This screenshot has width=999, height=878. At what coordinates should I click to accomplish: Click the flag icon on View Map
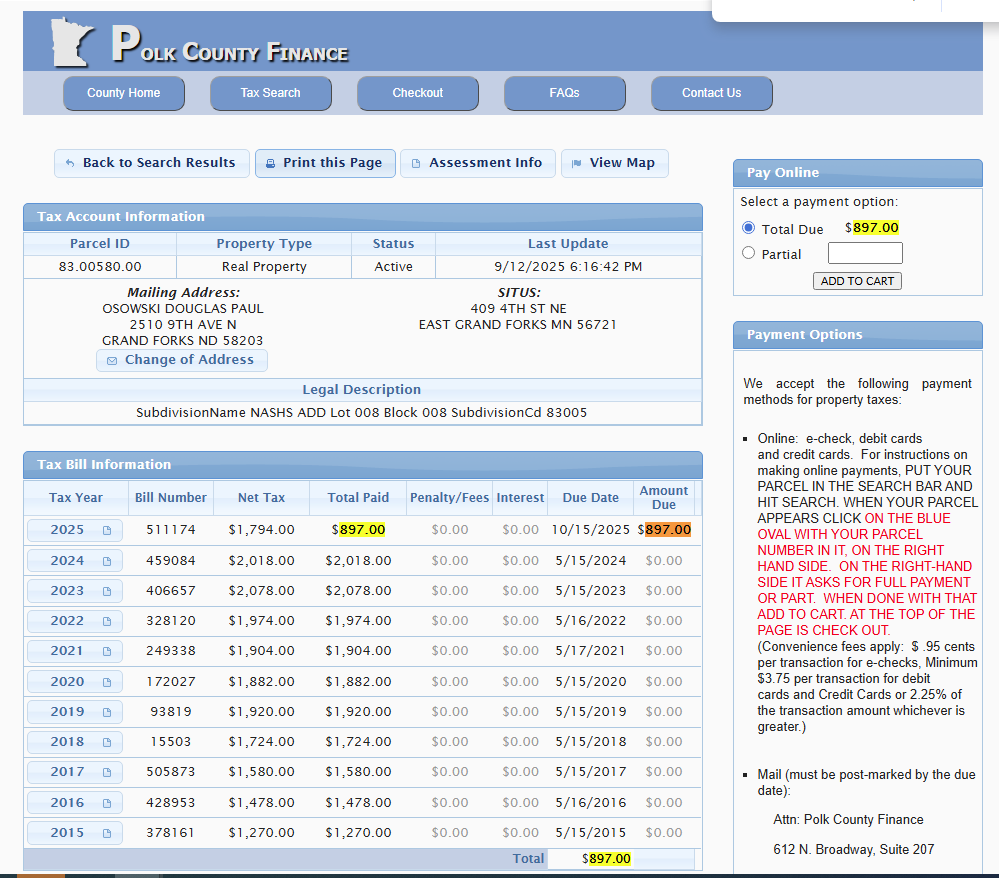(577, 163)
